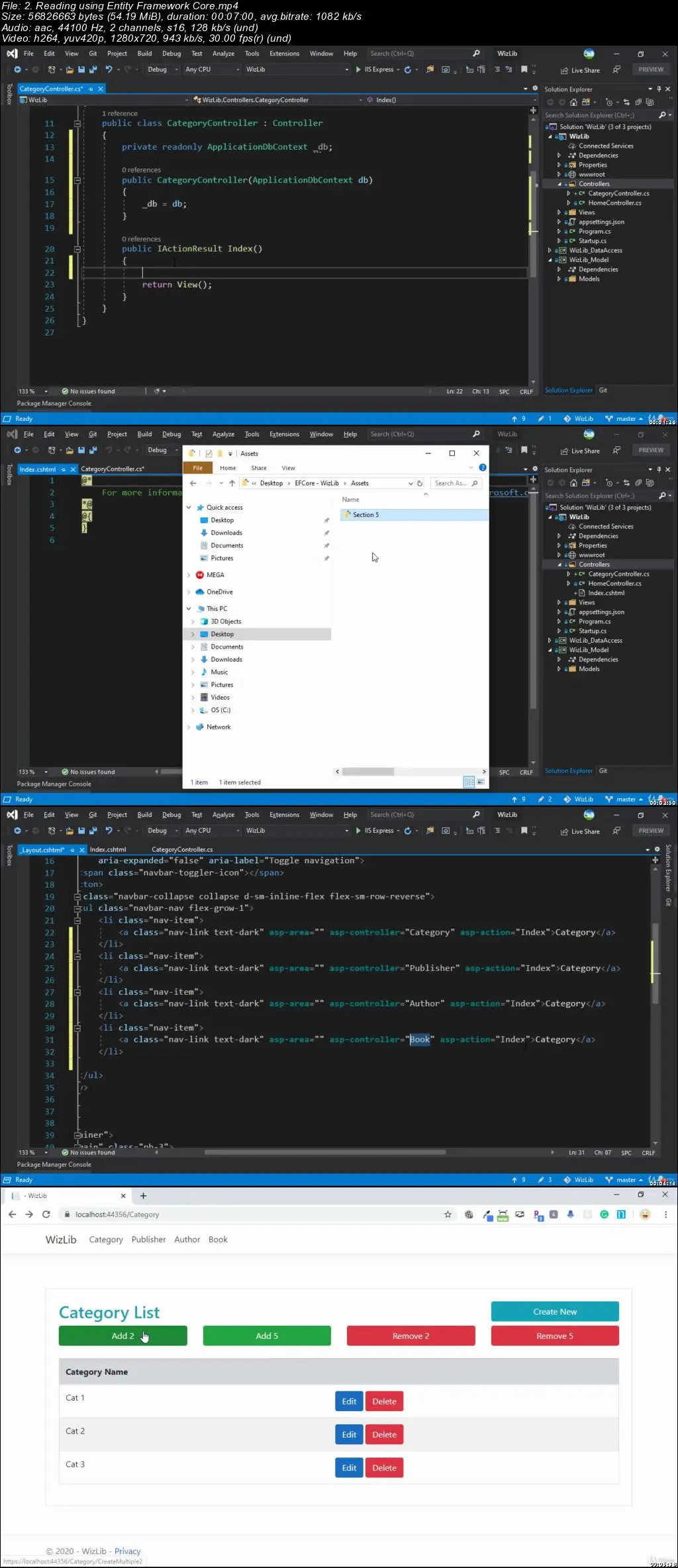The height and width of the screenshot is (1568, 678).
Task: Collapse the class CategoryController code fold toggle
Action: (77, 124)
